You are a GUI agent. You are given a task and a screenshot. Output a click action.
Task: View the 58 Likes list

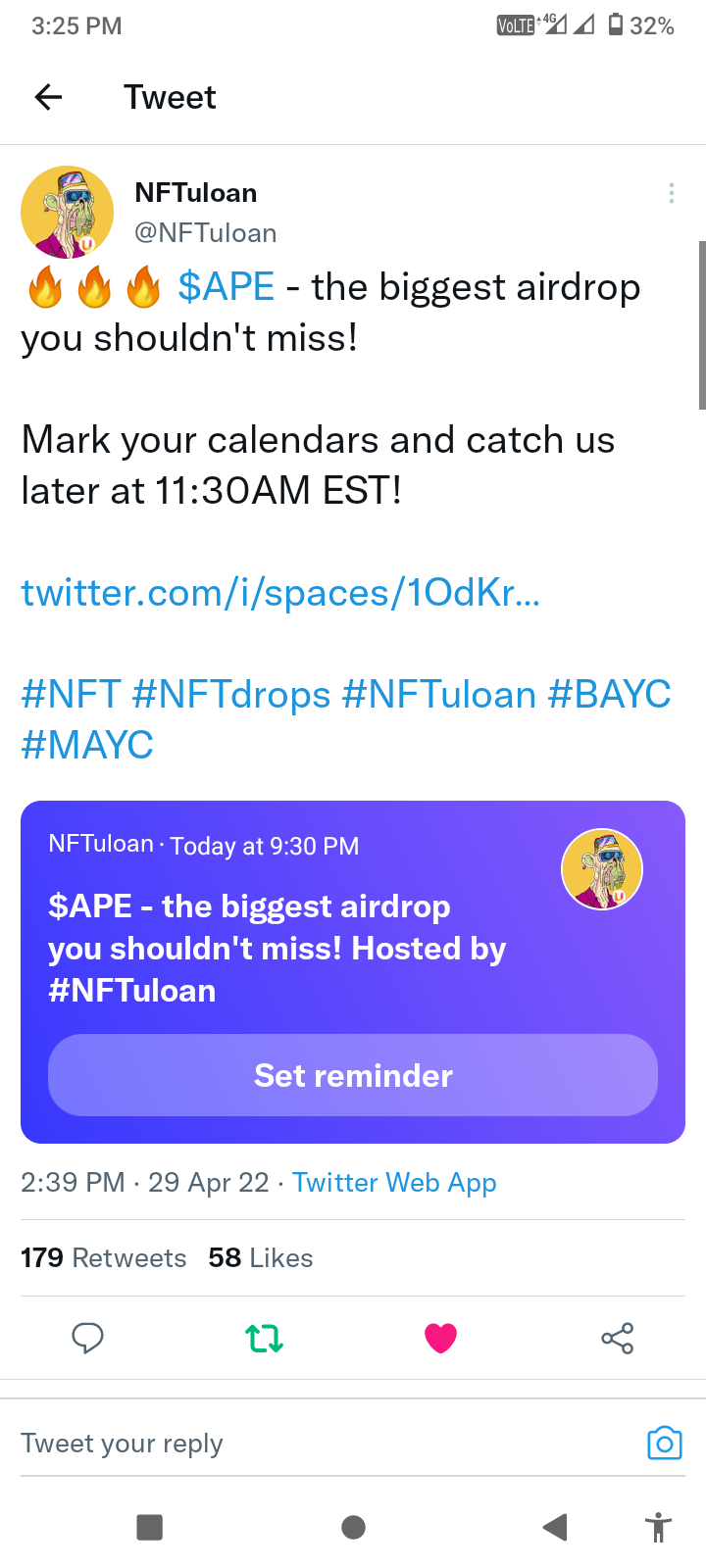[x=260, y=1257]
